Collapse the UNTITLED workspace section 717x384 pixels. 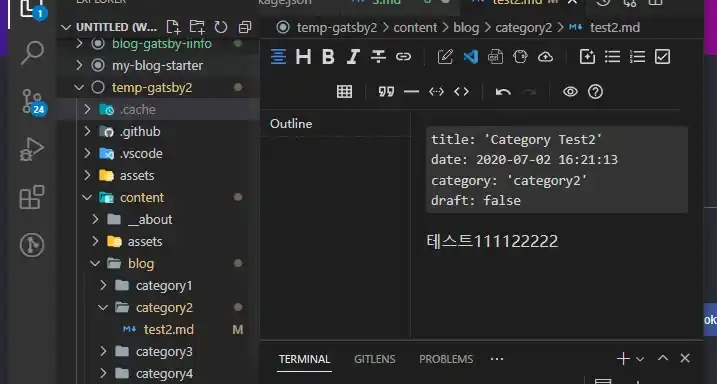[x=66, y=27]
